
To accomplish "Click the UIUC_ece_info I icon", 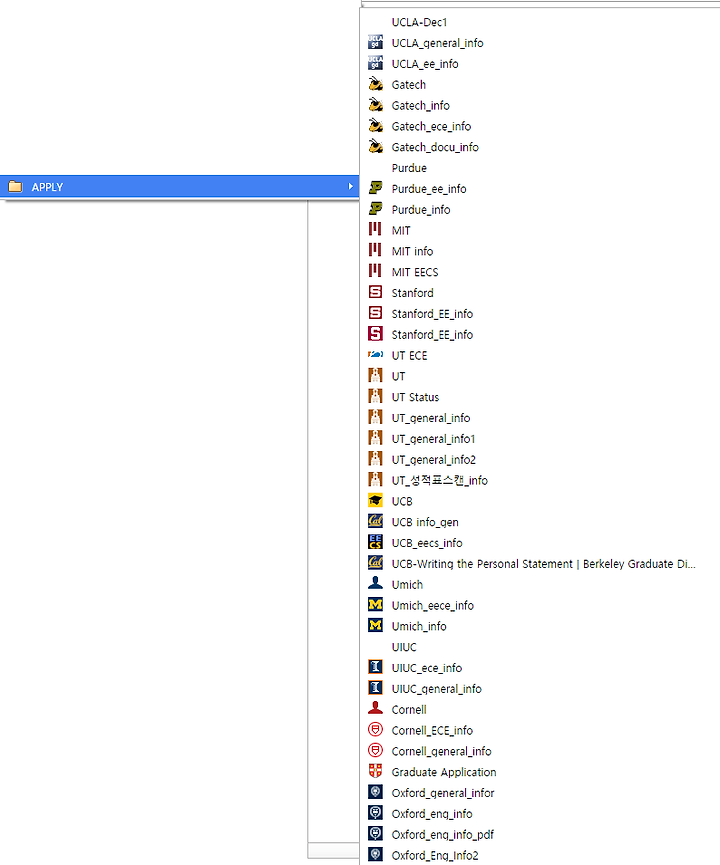I will (375, 667).
